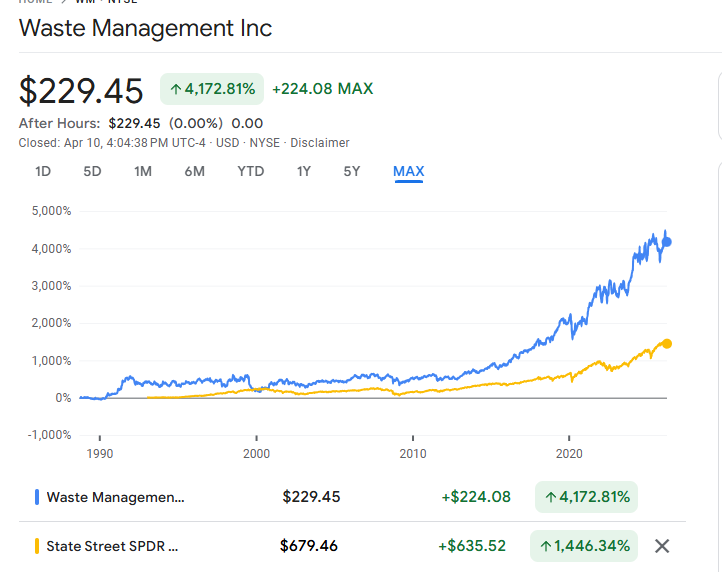Click the 1,000% y-axis label
The image size is (722, 572).
coord(51,361)
